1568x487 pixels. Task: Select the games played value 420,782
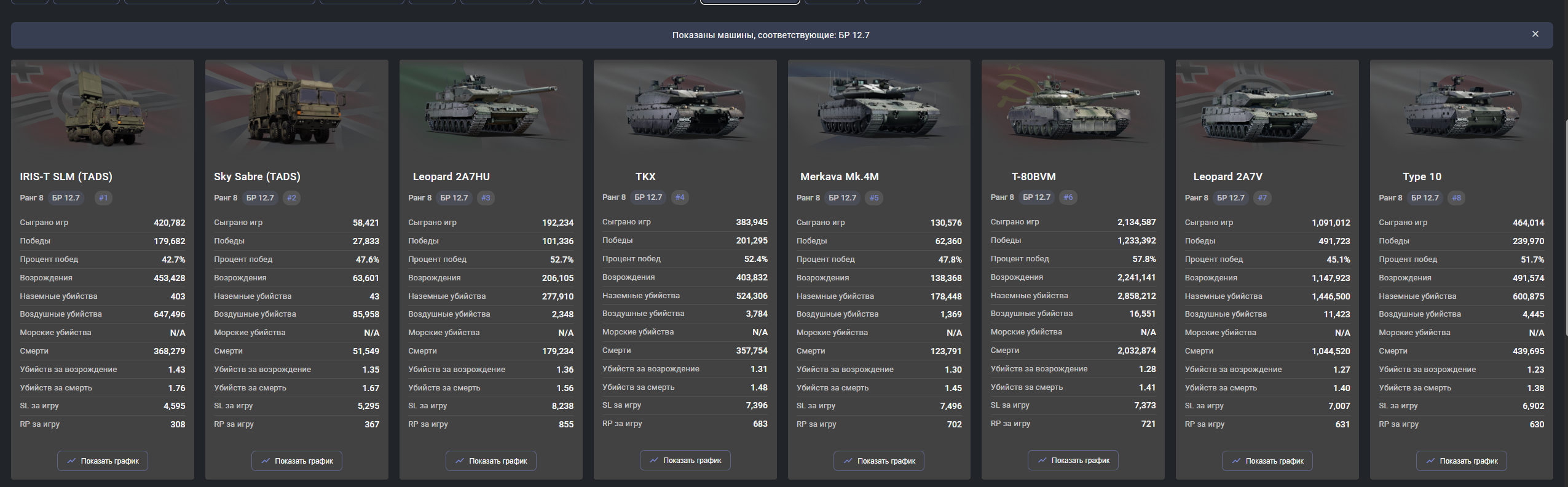169,223
